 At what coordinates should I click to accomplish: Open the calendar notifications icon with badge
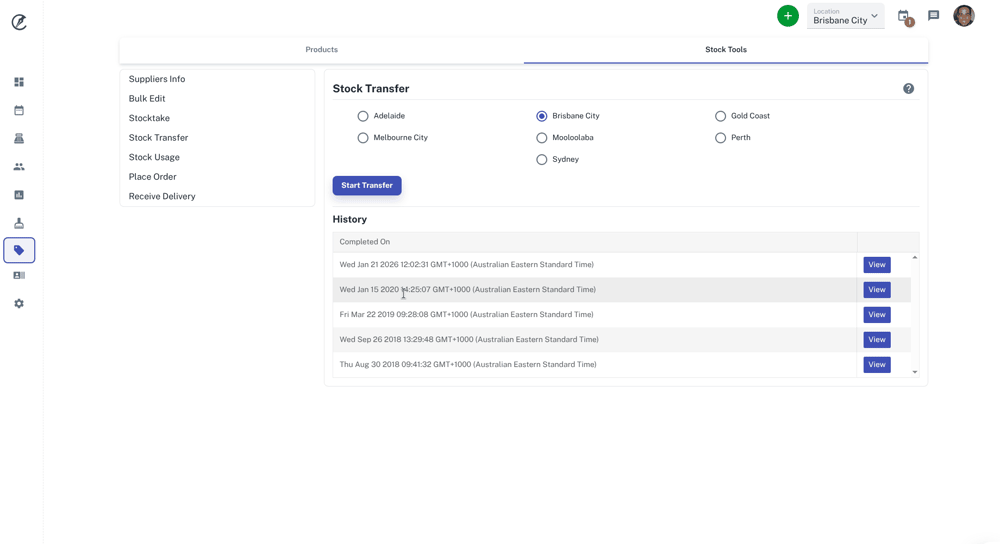point(904,17)
